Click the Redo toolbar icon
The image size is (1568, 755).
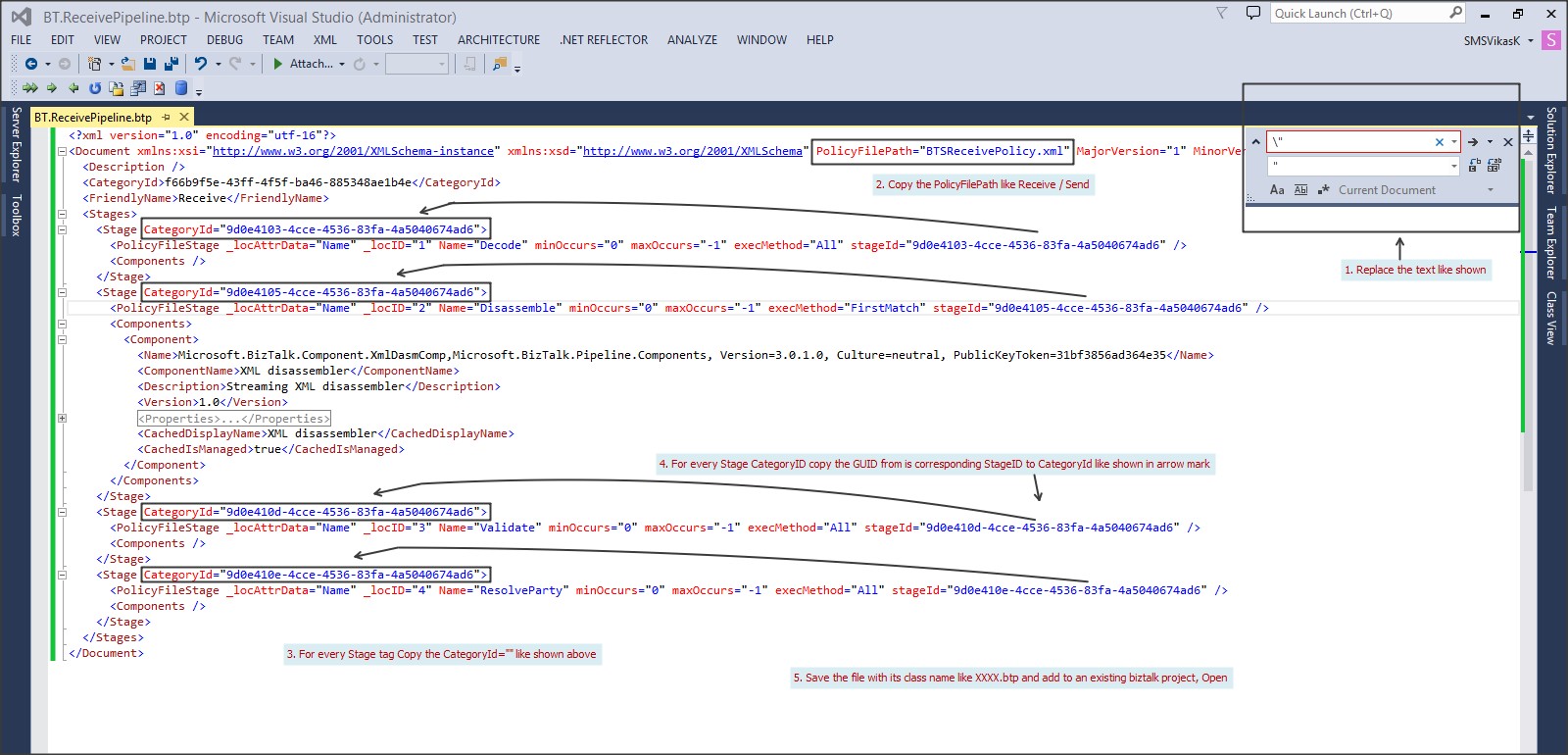[x=235, y=64]
